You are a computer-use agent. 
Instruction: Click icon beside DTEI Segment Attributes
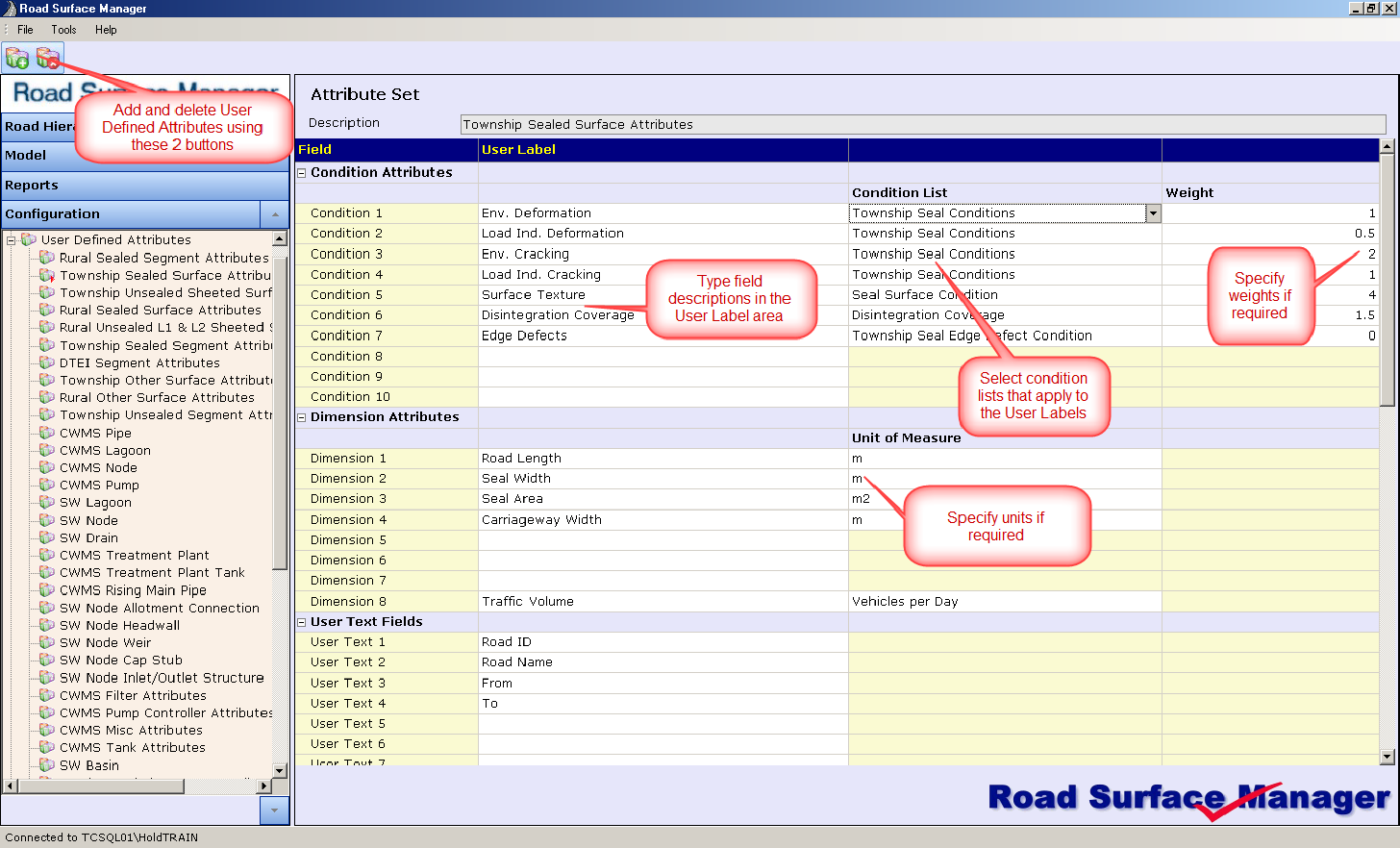pos(46,362)
